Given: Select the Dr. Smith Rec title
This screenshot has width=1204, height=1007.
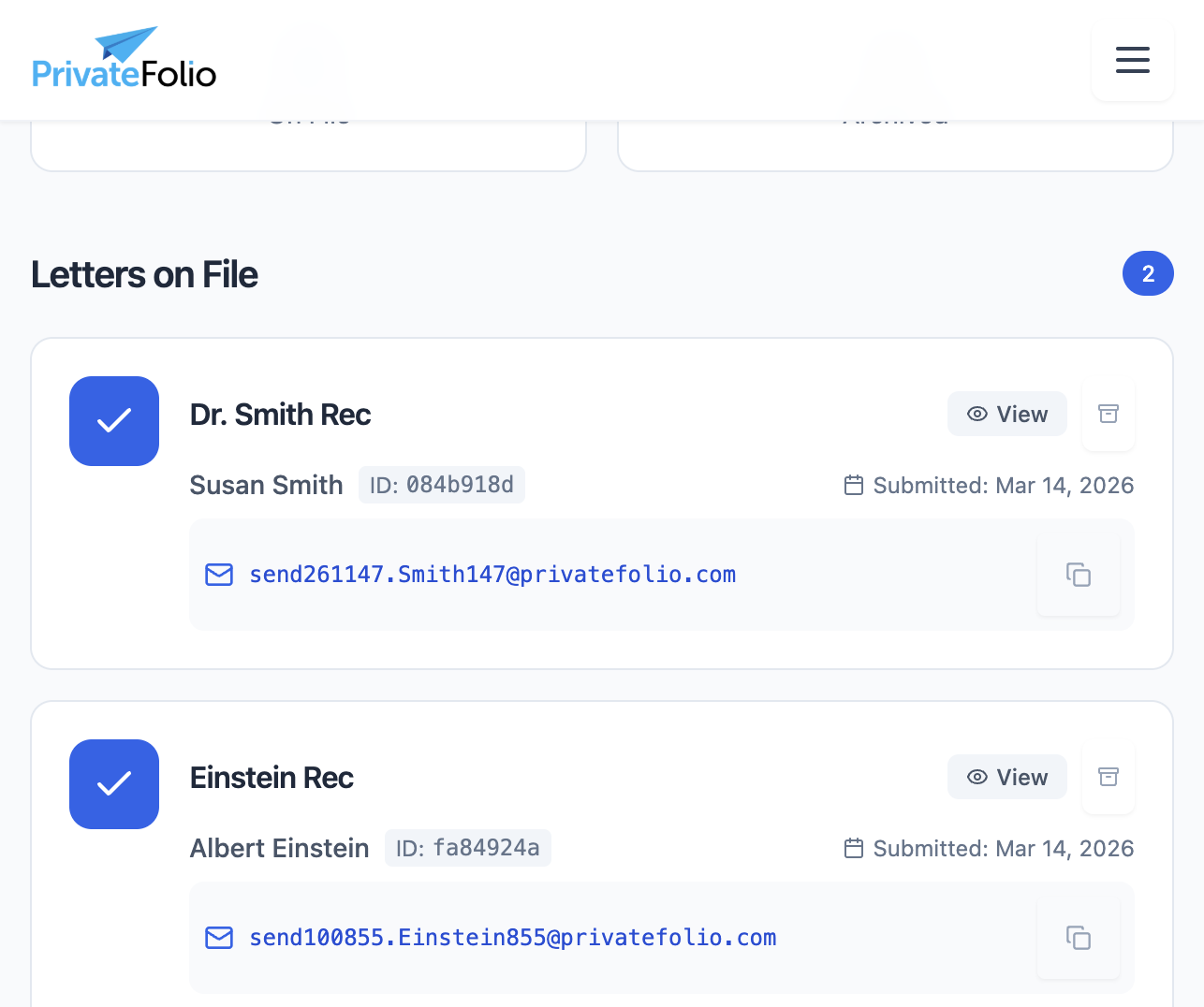Looking at the screenshot, I should 280,415.
